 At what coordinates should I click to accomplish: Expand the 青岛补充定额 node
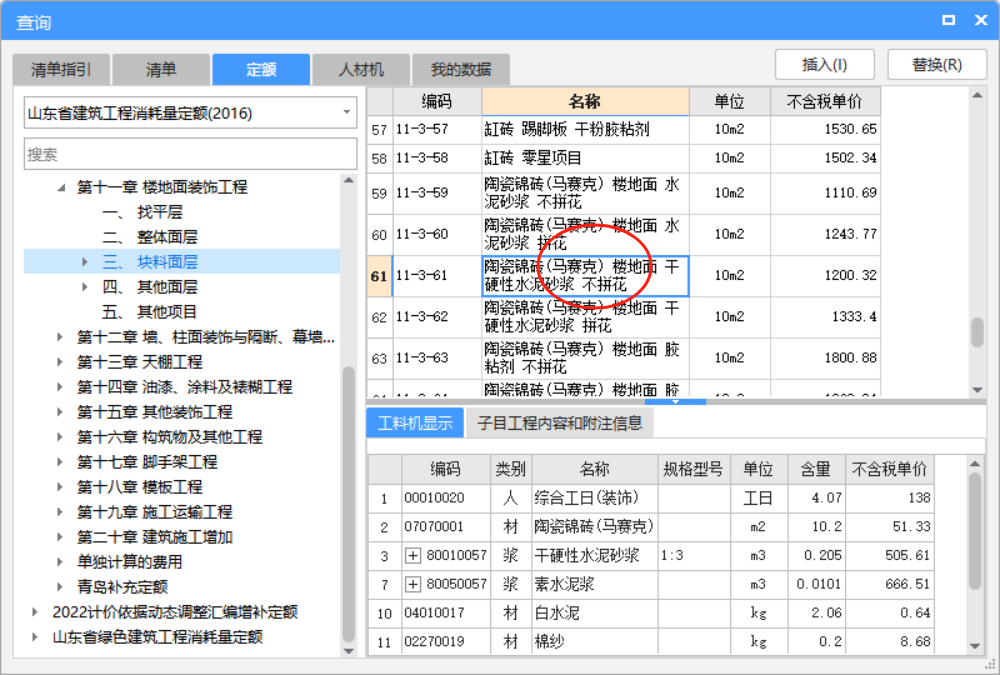point(59,586)
